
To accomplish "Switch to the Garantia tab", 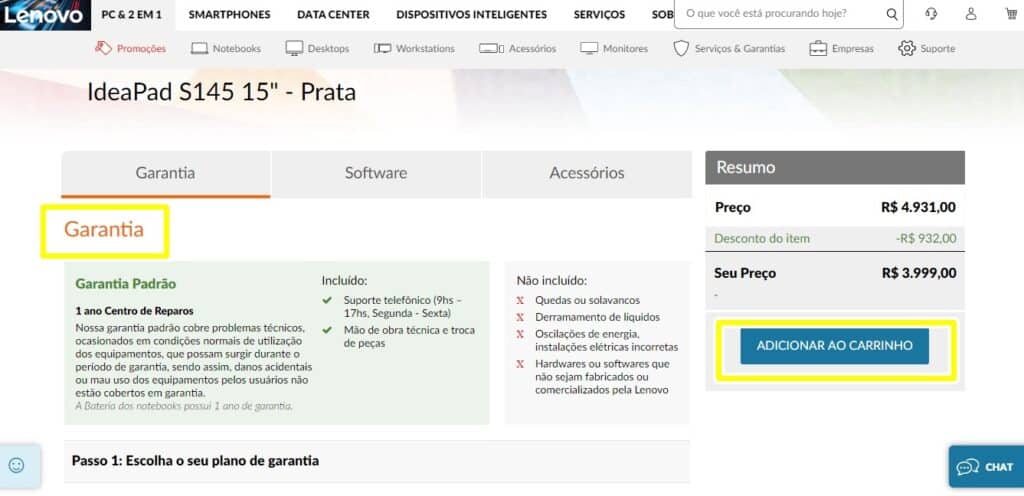I will click(165, 174).
